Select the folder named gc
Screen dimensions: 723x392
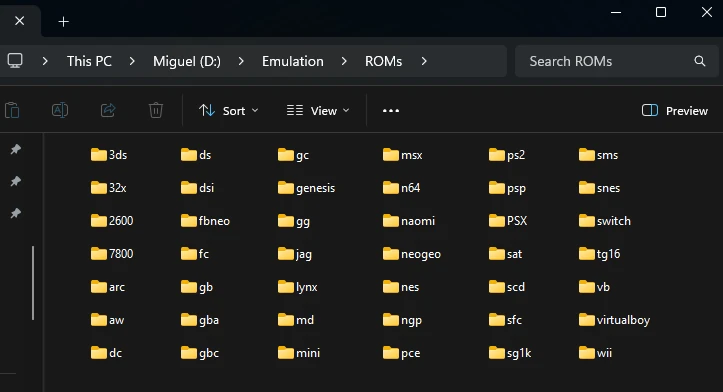(293, 155)
